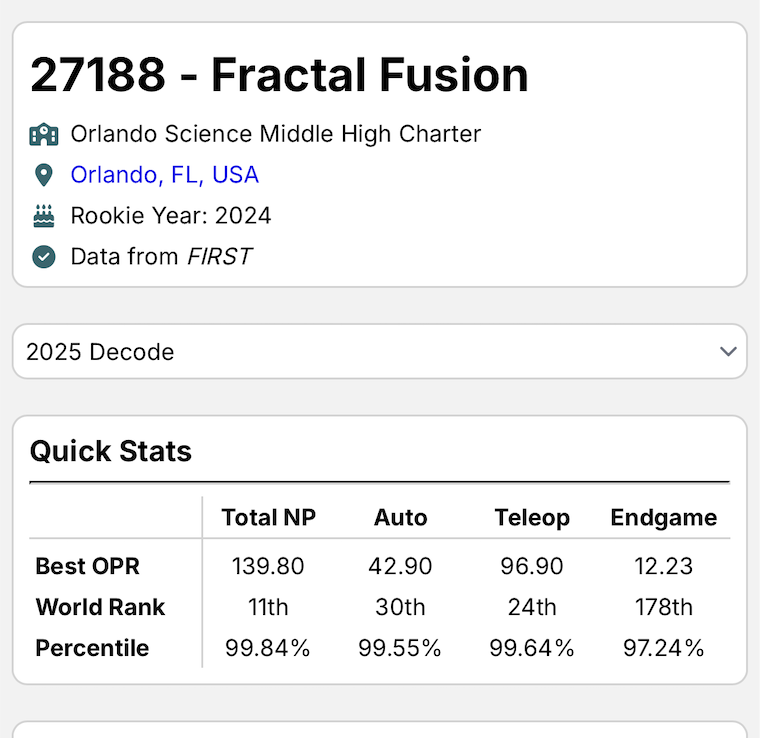The height and width of the screenshot is (738, 762).
Task: Select the Total NP column header
Action: [268, 517]
